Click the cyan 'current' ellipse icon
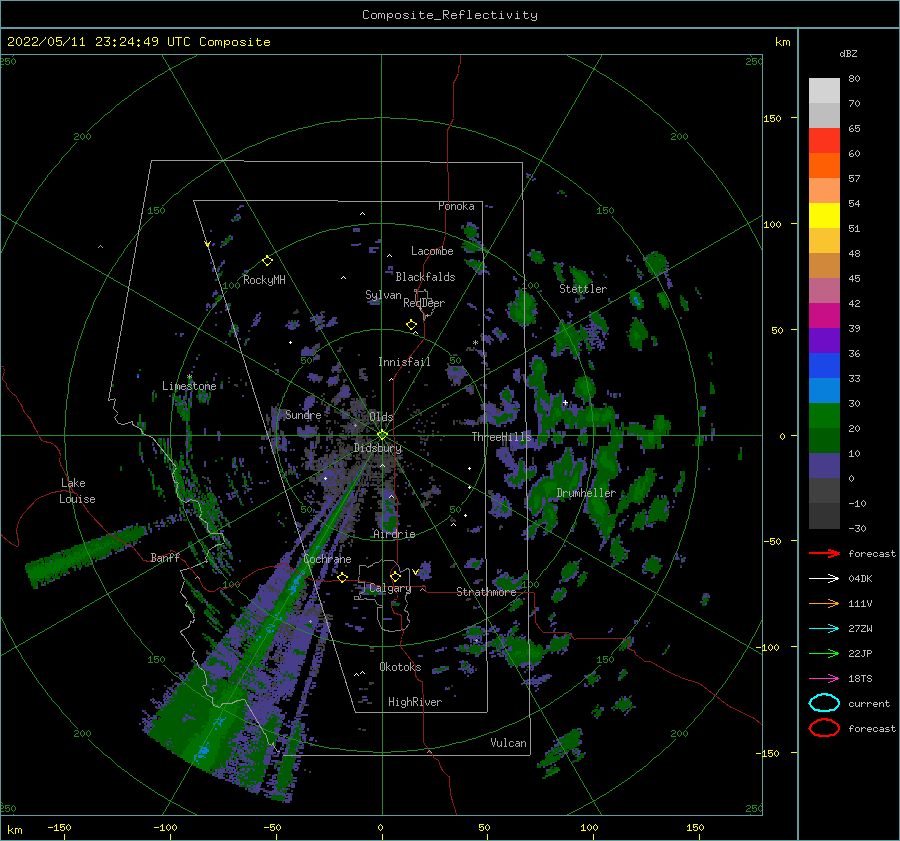900x841 pixels. [x=824, y=703]
